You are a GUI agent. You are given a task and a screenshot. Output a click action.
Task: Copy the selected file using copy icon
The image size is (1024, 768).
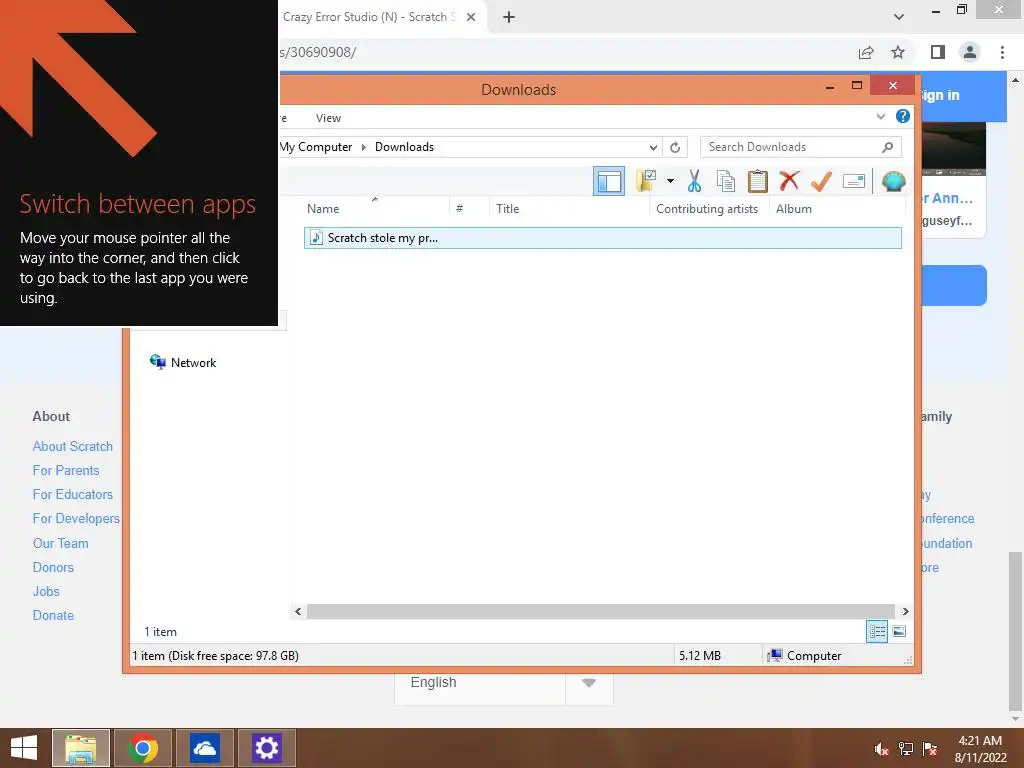point(726,181)
